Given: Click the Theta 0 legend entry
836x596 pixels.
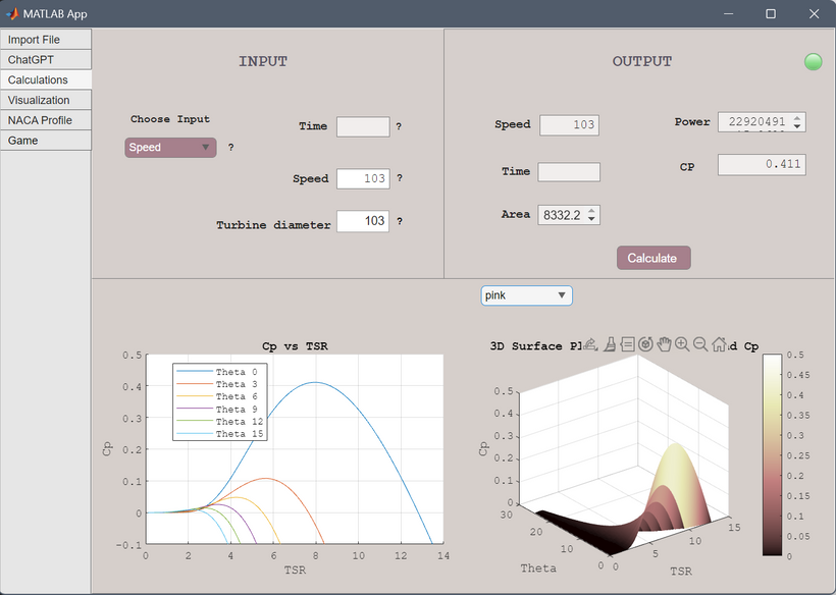Looking at the screenshot, I should [217, 372].
